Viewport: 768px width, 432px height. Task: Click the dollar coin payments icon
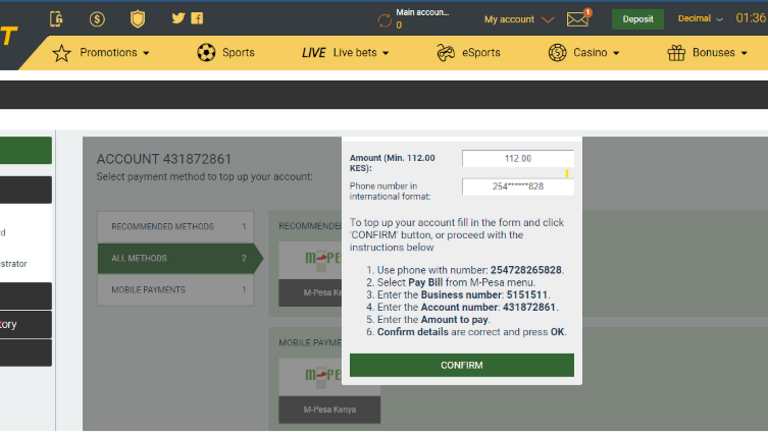(97, 19)
